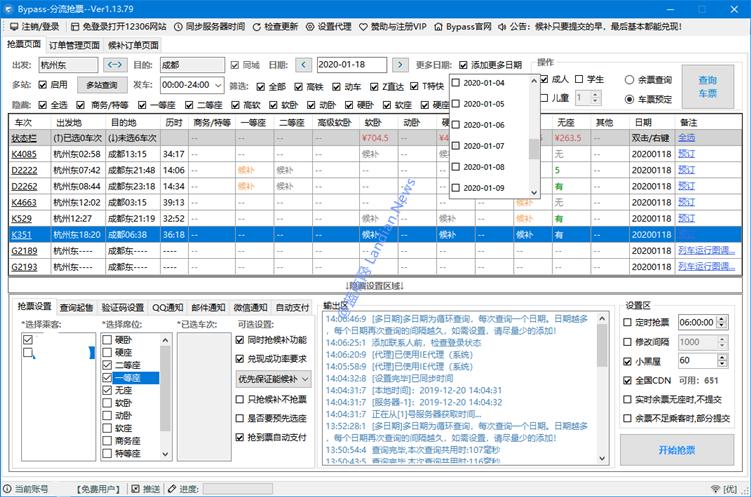Go to the previous date arrow
Image resolution: width=751 pixels, height=497 pixels.
click(304, 65)
